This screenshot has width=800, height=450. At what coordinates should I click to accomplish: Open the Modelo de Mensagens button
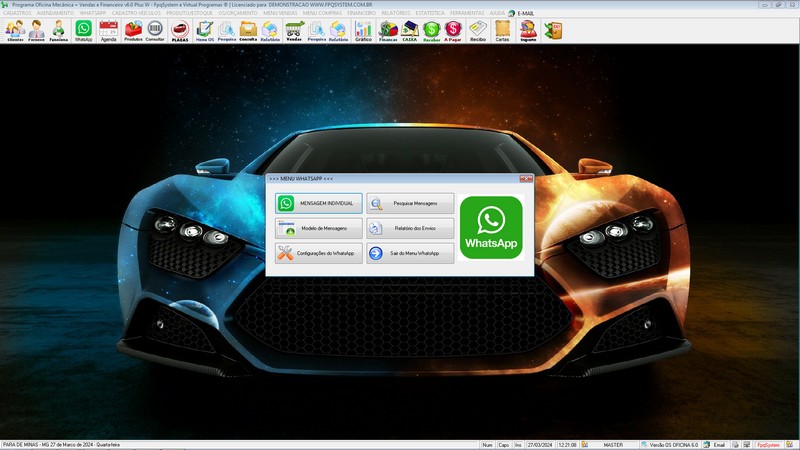[318, 228]
